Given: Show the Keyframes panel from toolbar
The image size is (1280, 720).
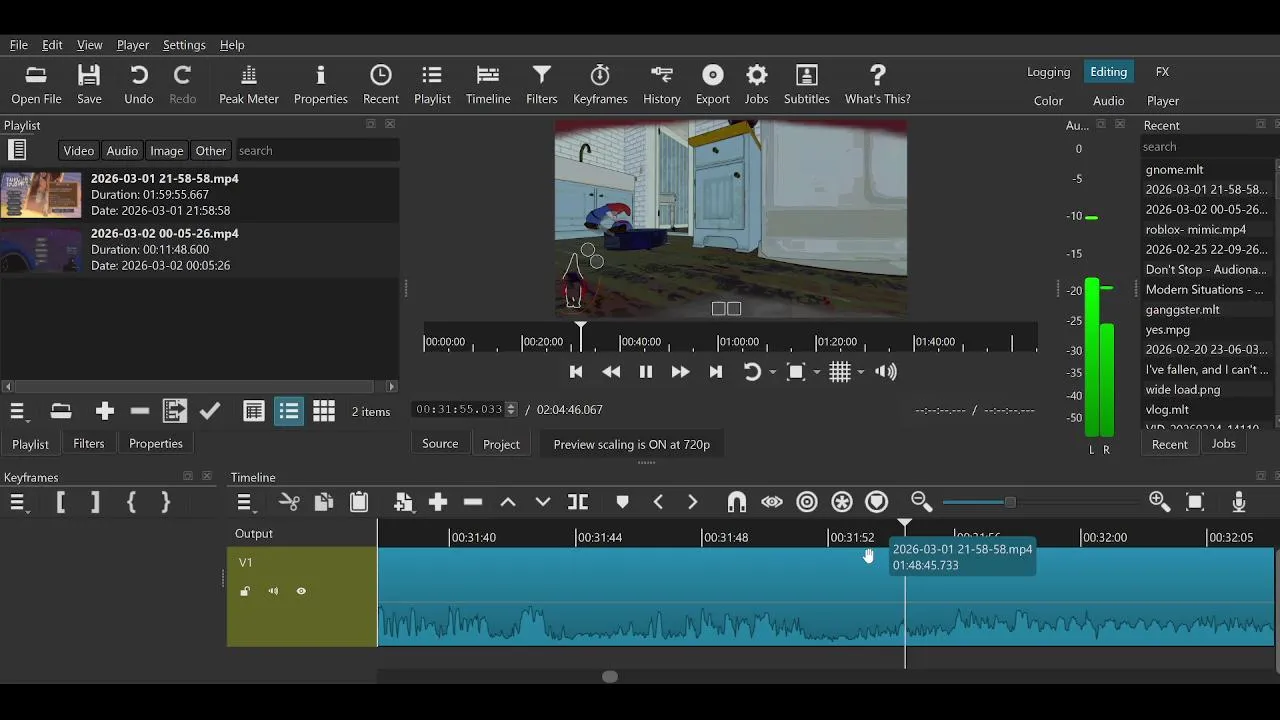Looking at the screenshot, I should pos(600,84).
